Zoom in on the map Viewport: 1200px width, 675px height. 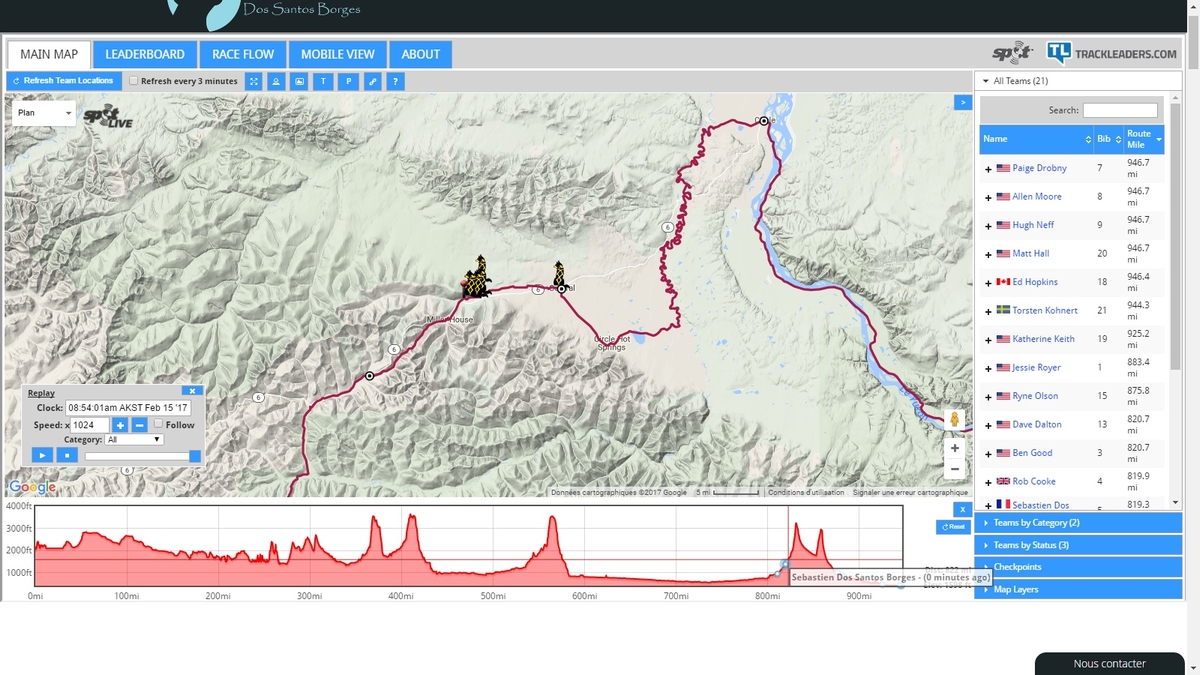pos(955,448)
